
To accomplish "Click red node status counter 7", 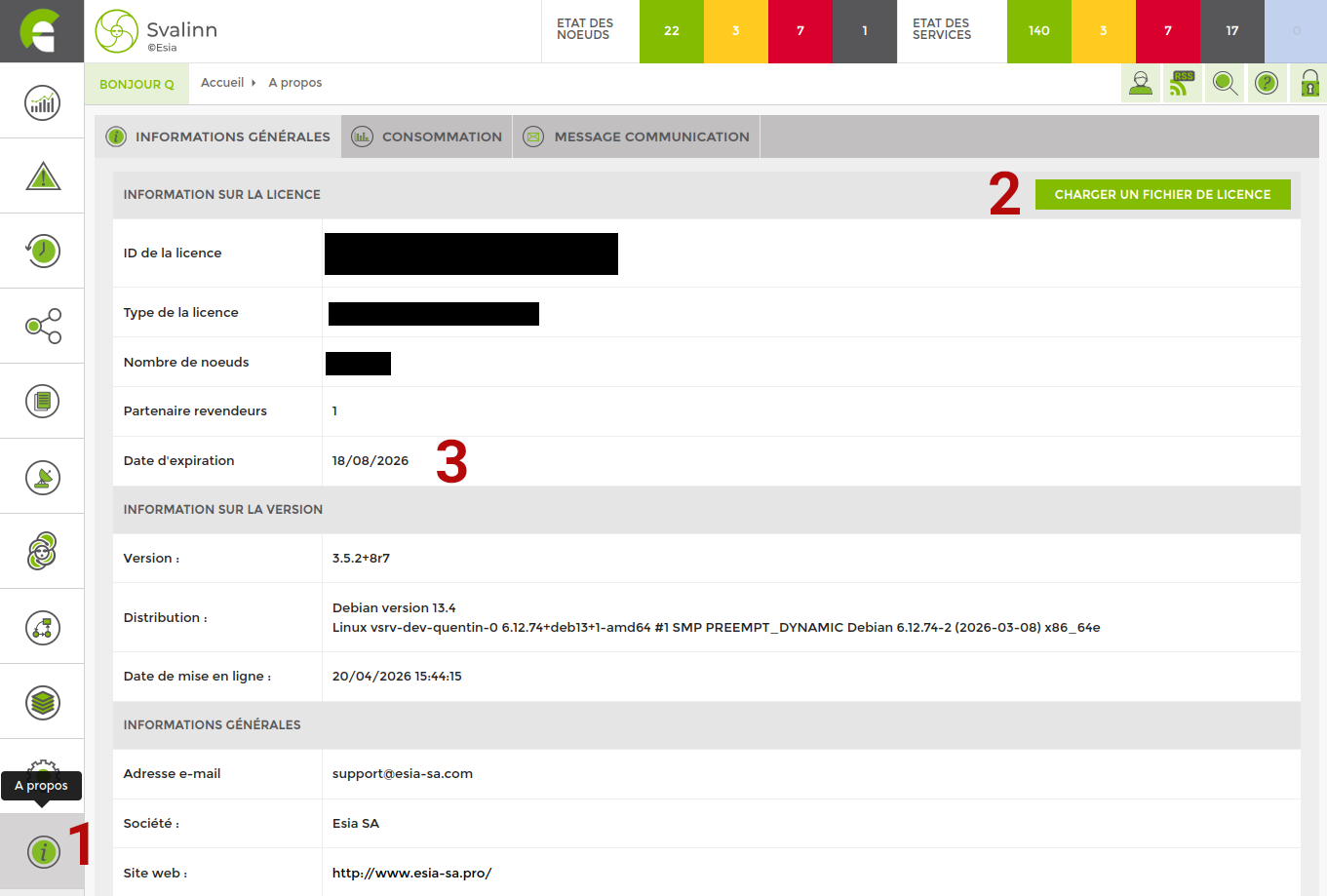I will click(x=800, y=31).
